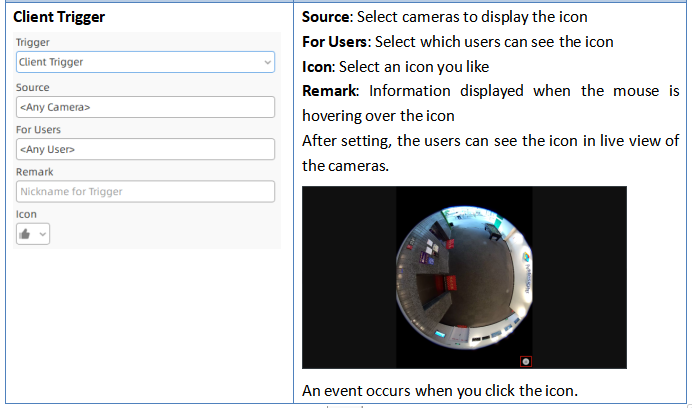The image size is (692, 408).
Task: Click the Source field showing <Any Camera>
Action: [145, 107]
